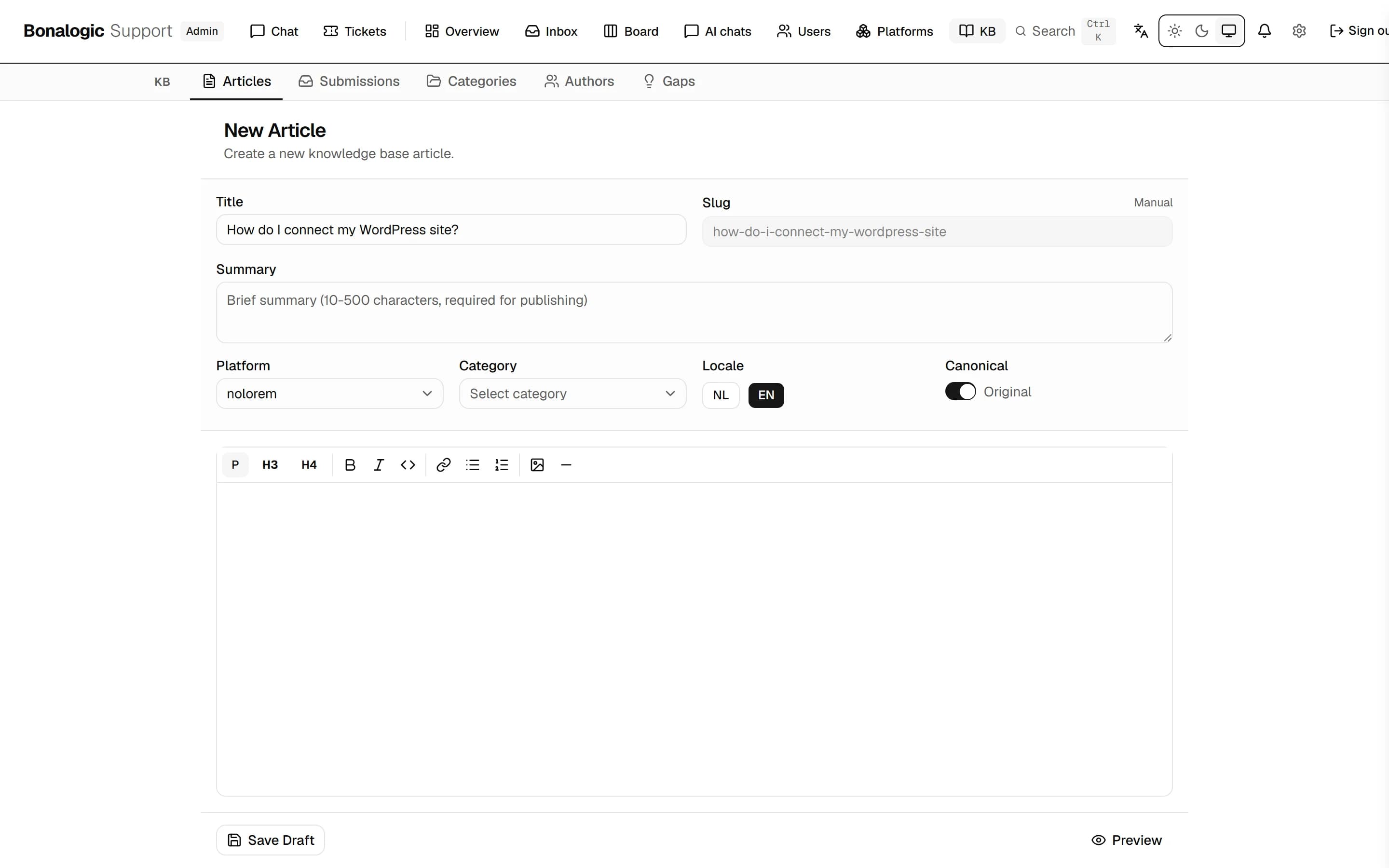Click the KB breadcrumb label
1389x868 pixels.
pos(163,82)
